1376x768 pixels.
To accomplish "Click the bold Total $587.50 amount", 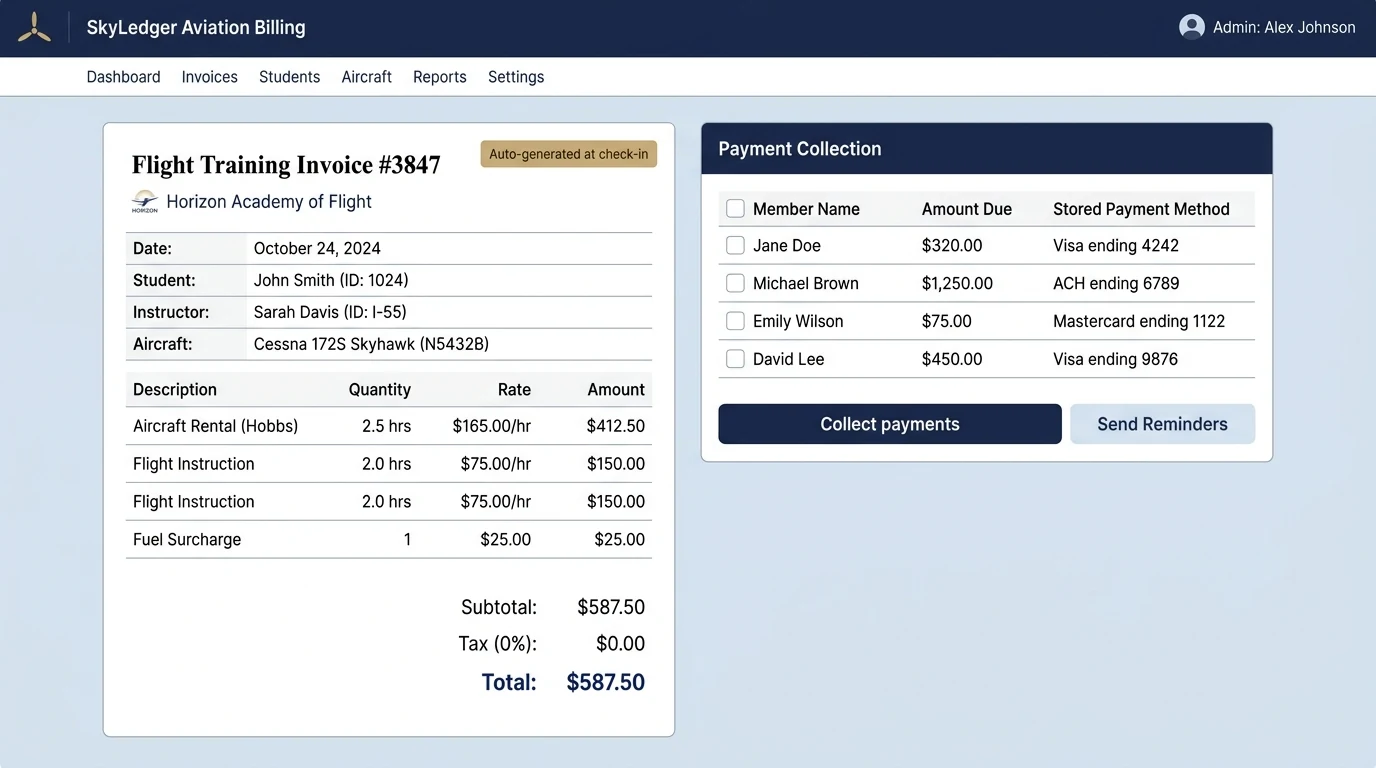I will click(x=605, y=682).
